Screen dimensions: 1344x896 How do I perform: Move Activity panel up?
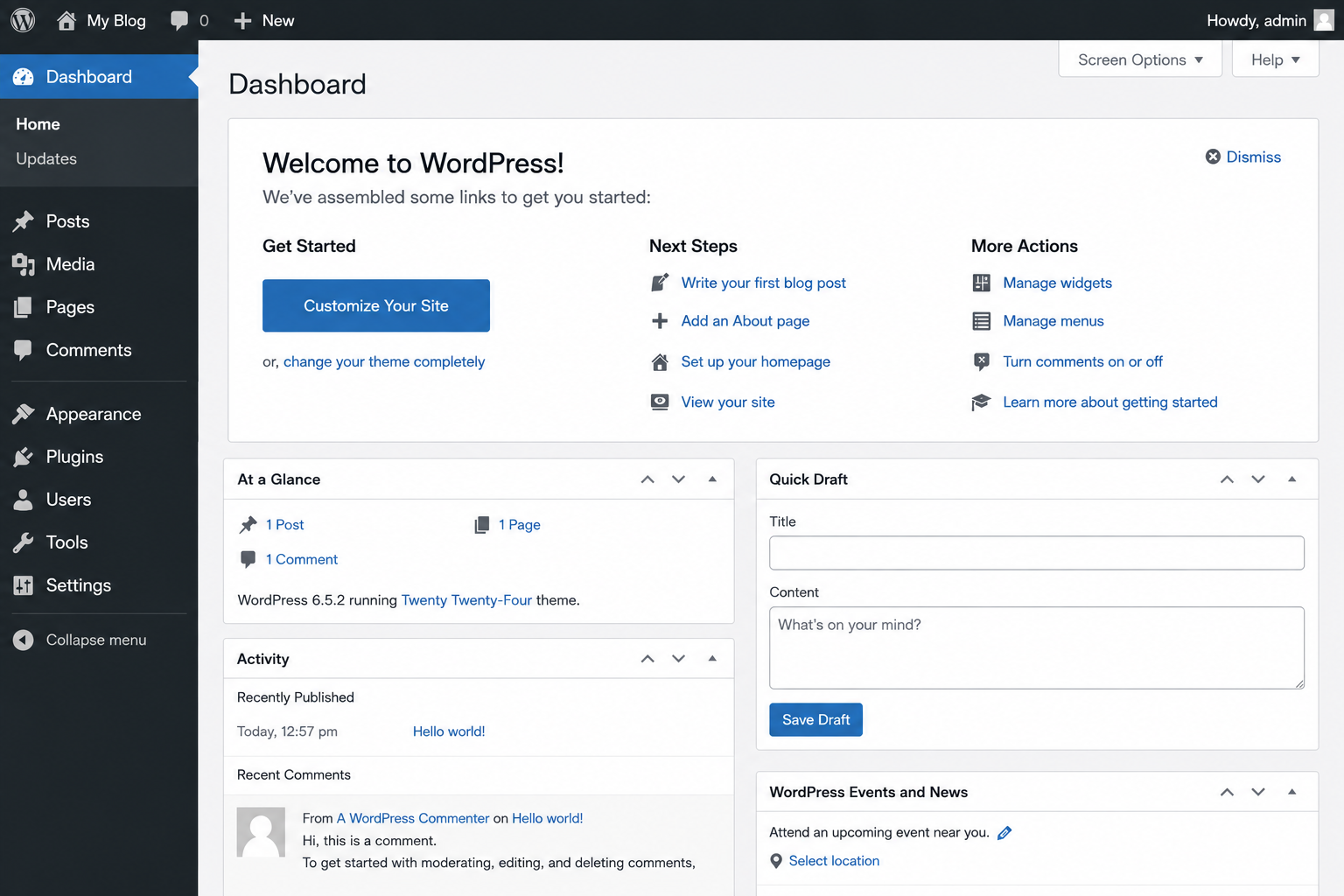click(647, 659)
